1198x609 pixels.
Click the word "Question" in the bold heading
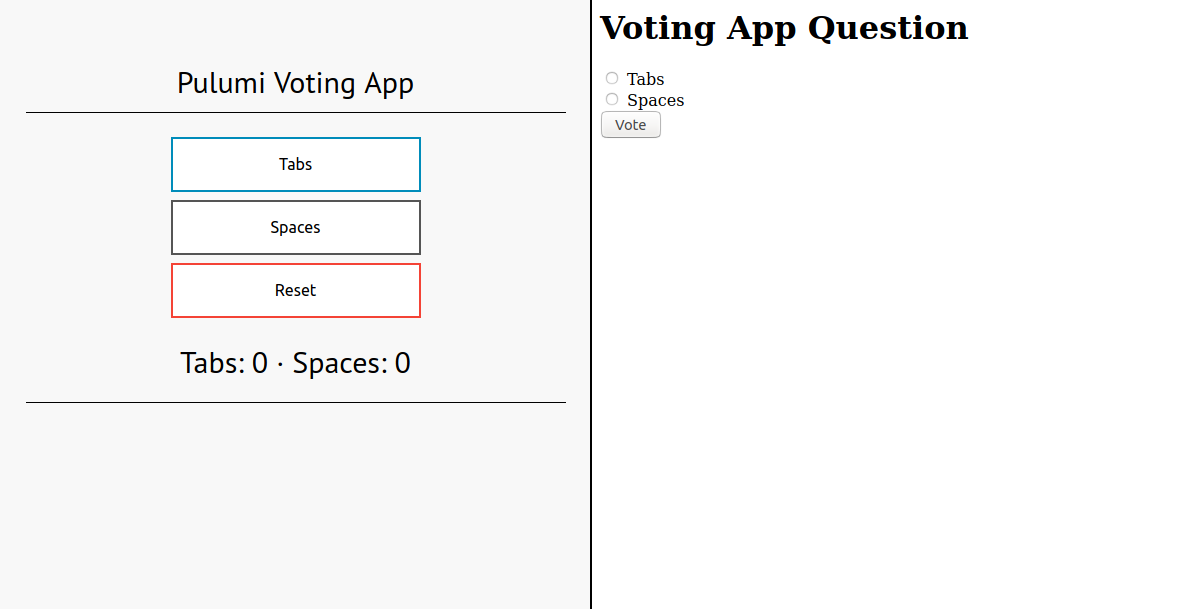(x=888, y=29)
